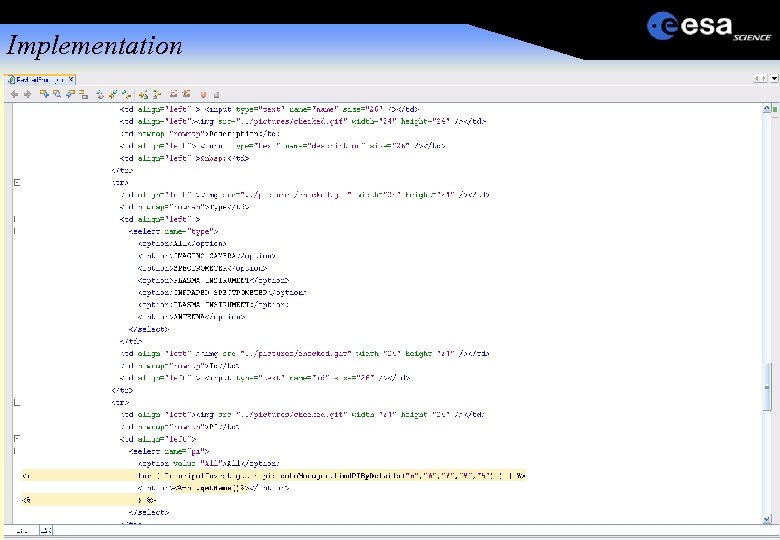The image size is (780, 540).
Task: Click the file icon on the editor tab
Action: click(x=11, y=80)
